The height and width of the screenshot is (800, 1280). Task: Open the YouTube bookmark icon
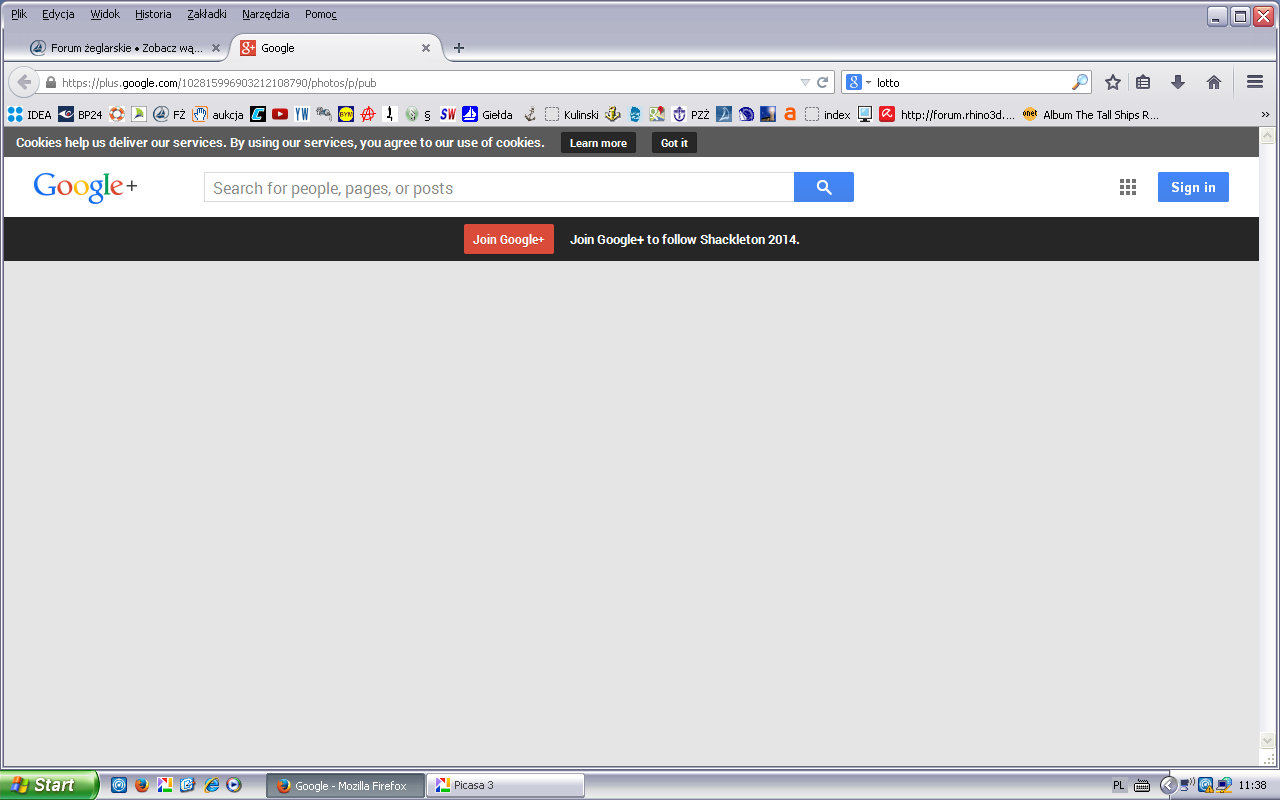tap(280, 114)
